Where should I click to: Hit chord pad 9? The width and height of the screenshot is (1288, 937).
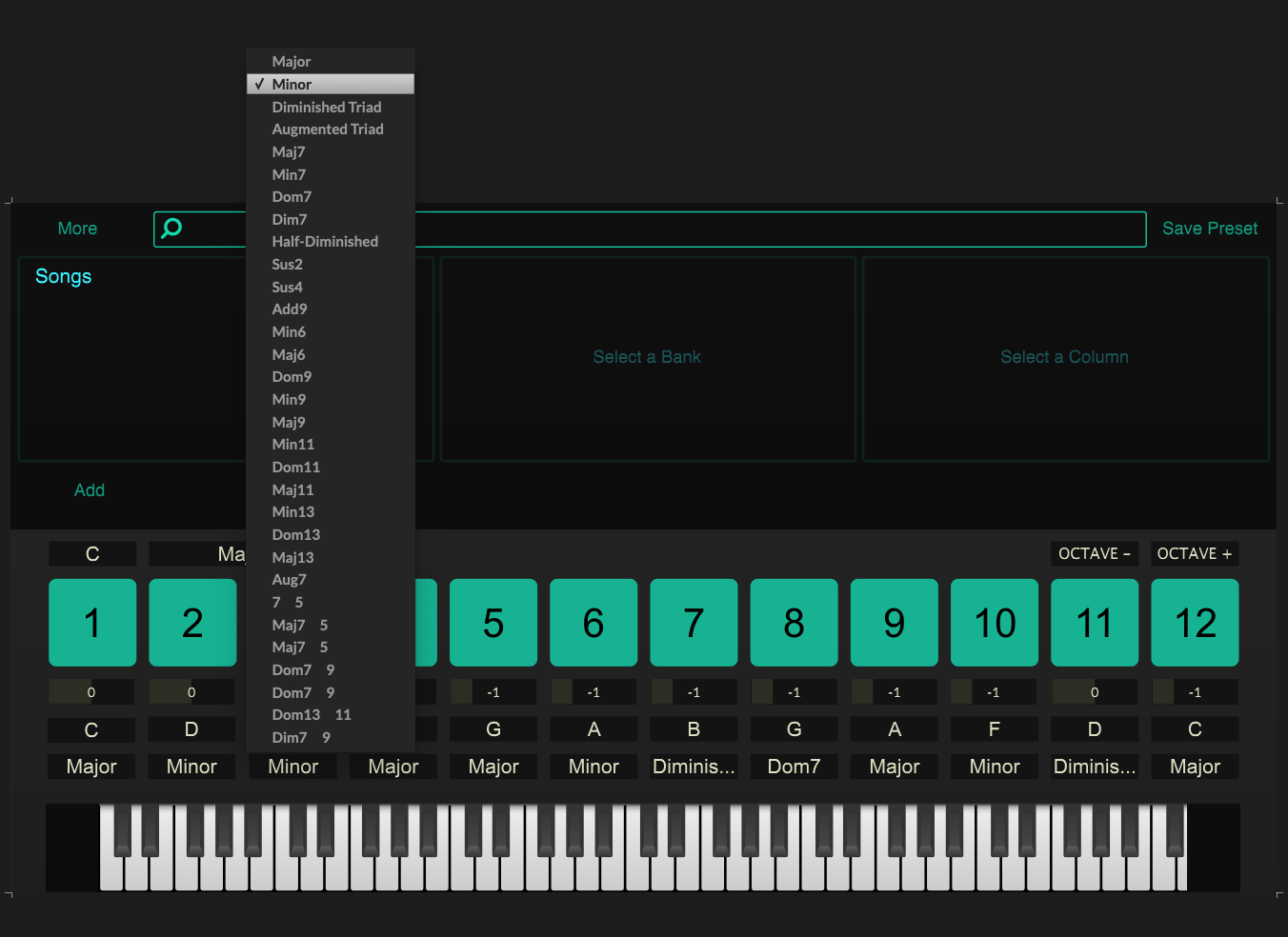895,623
